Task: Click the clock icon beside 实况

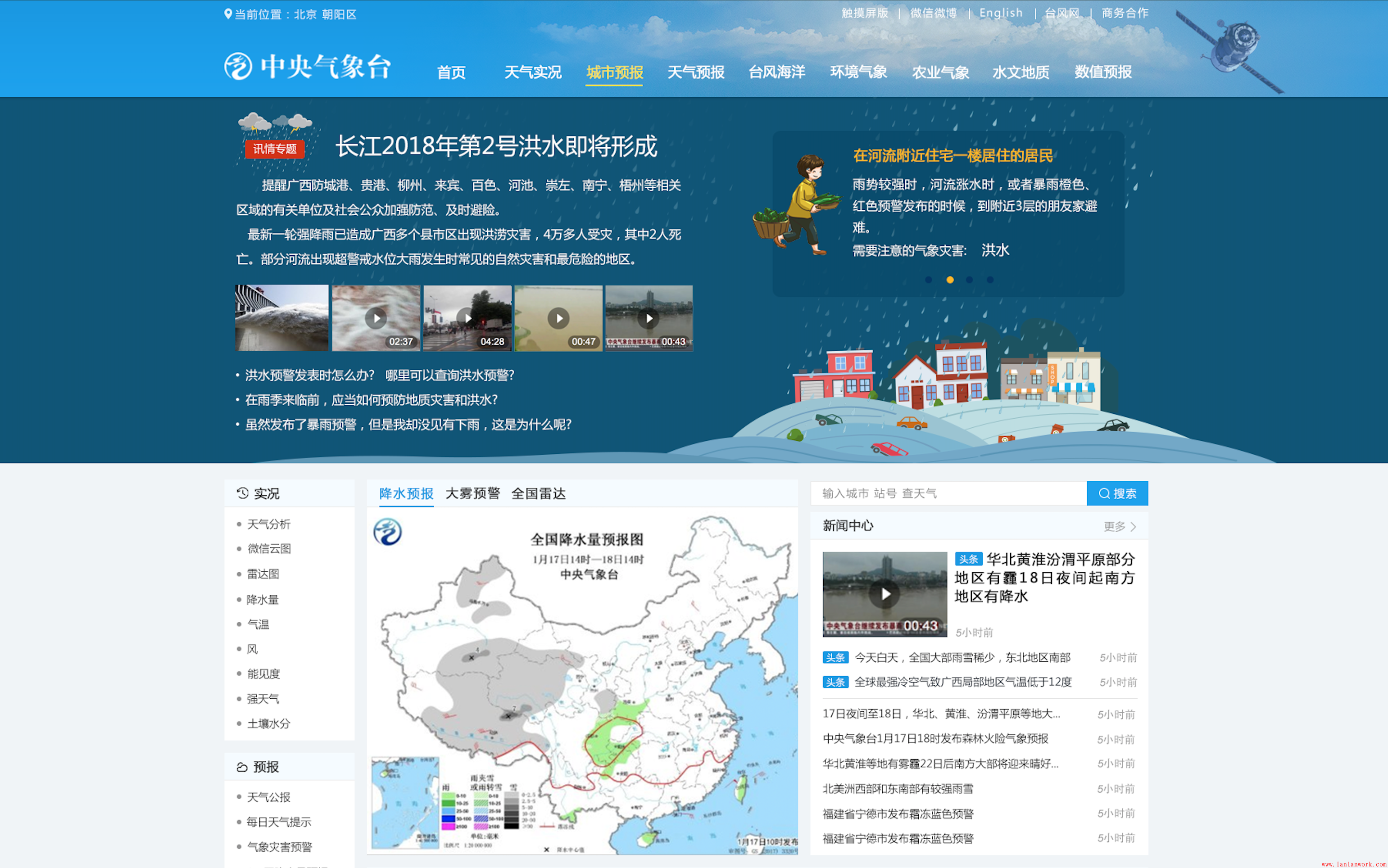Action: point(242,493)
